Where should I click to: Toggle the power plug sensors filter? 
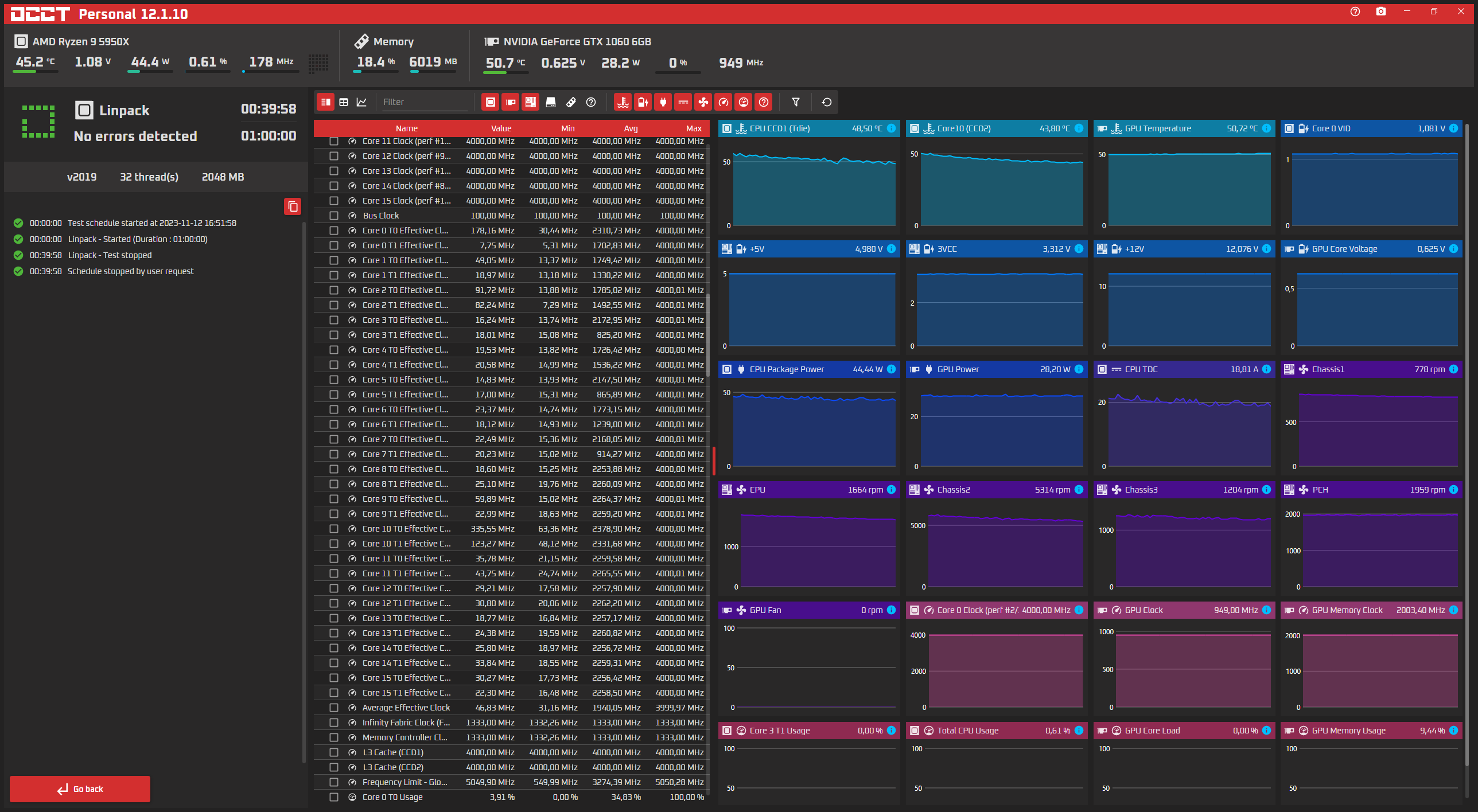coord(663,102)
